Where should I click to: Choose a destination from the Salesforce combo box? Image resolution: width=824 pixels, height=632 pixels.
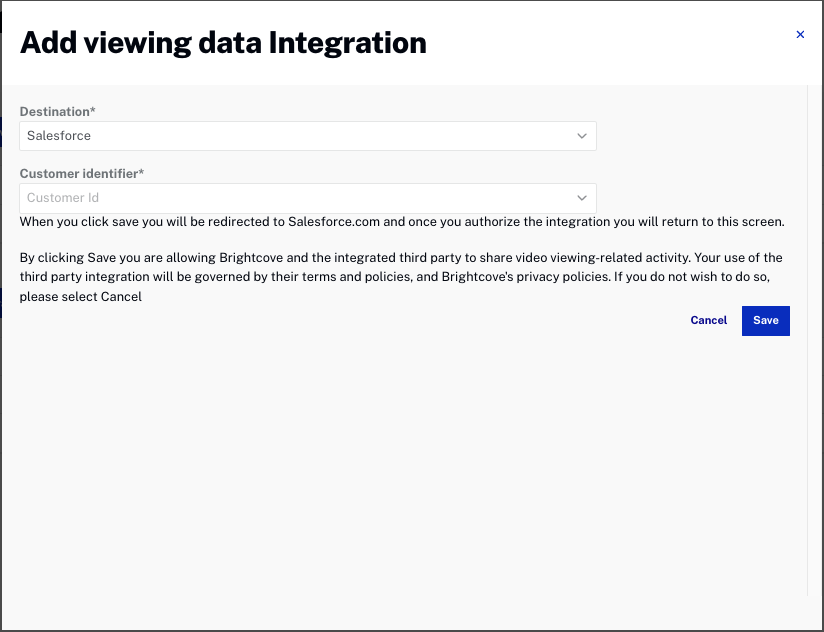click(307, 135)
